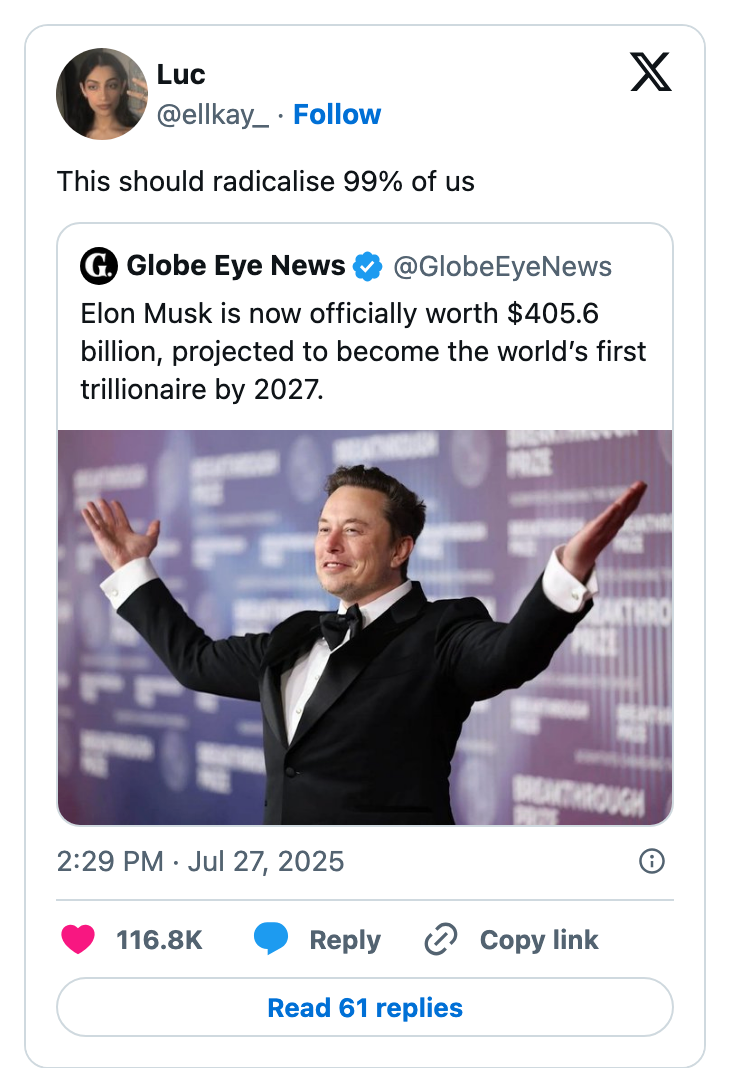This screenshot has width=730, height=1088.
Task: Follow the @ellkay_ account
Action: point(337,115)
